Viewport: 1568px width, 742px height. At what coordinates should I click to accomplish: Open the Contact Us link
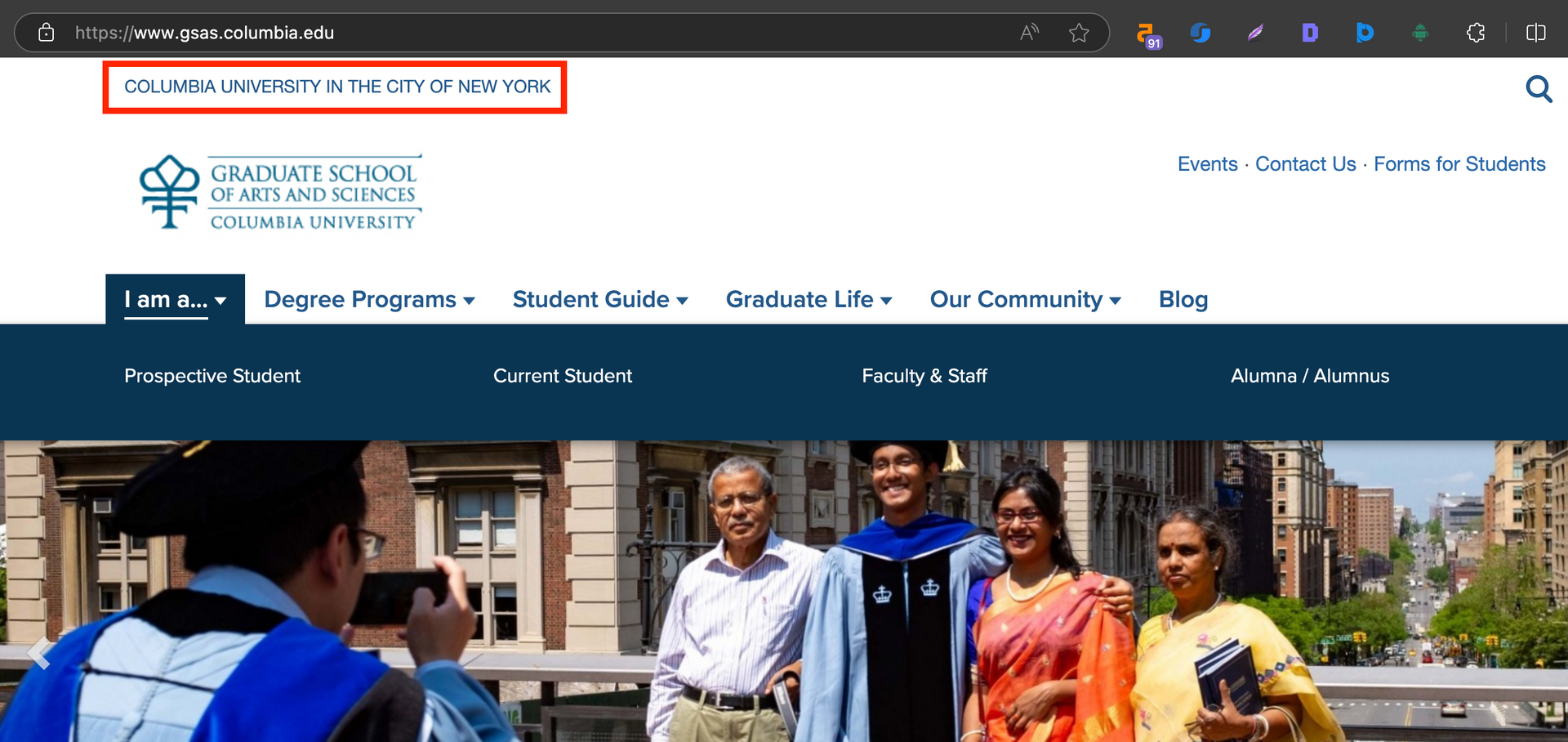[1305, 164]
